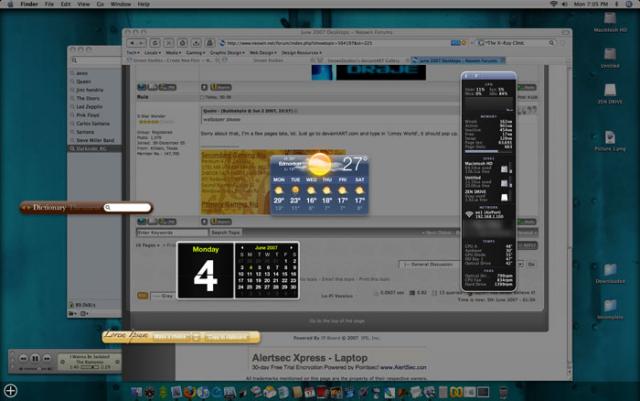Switch to the June 2007 Desktops Neowin tab
The image size is (640, 401).
(458, 60)
